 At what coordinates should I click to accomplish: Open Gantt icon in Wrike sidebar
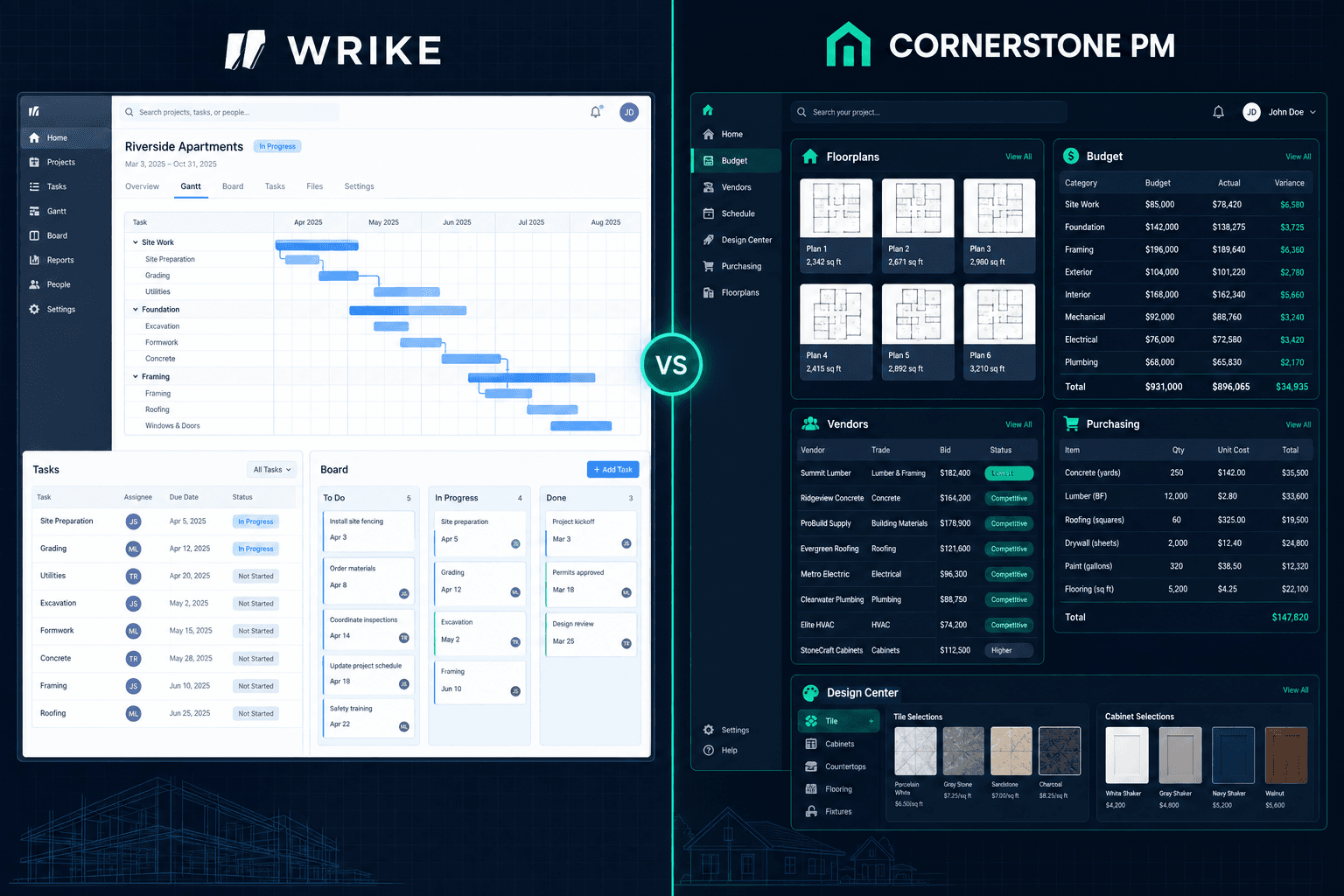click(34, 211)
